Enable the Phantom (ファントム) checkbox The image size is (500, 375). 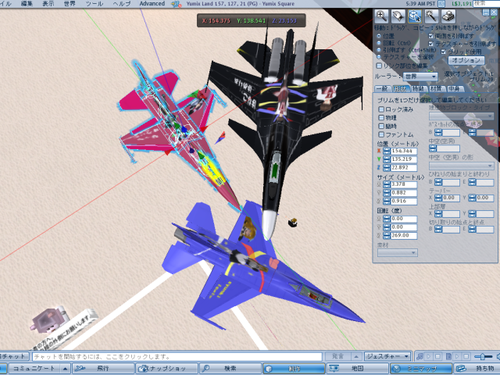(x=381, y=134)
